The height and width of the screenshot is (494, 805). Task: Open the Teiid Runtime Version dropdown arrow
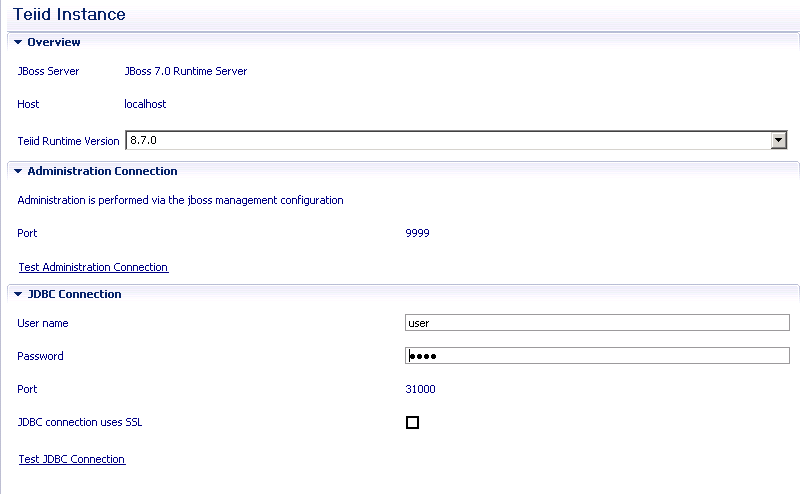(x=778, y=140)
